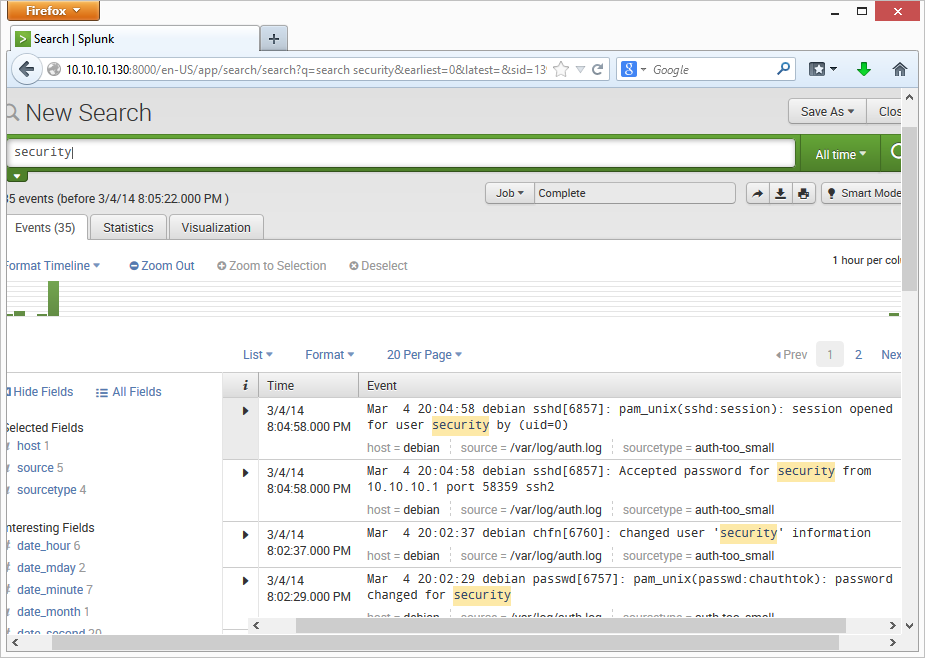Click the info column header icon
Image resolution: width=925 pixels, height=658 pixels.
coord(245,385)
